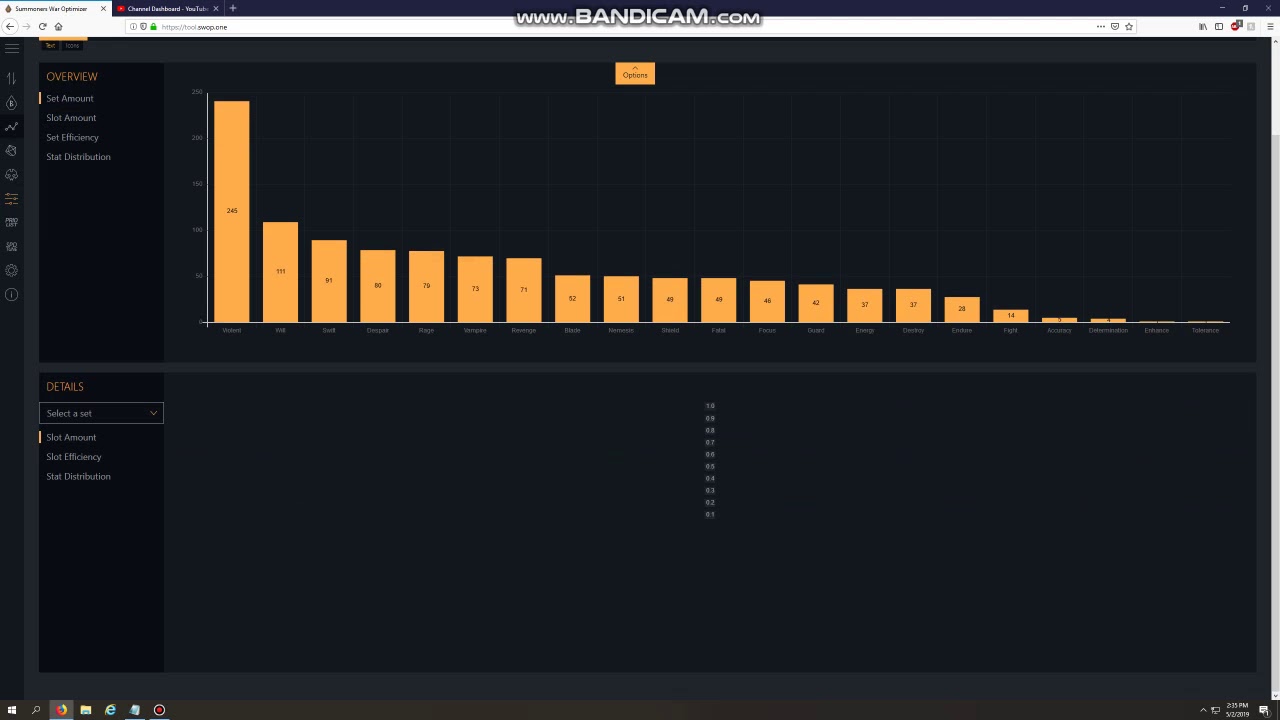Select Set Efficiency in Overview

tap(72, 137)
